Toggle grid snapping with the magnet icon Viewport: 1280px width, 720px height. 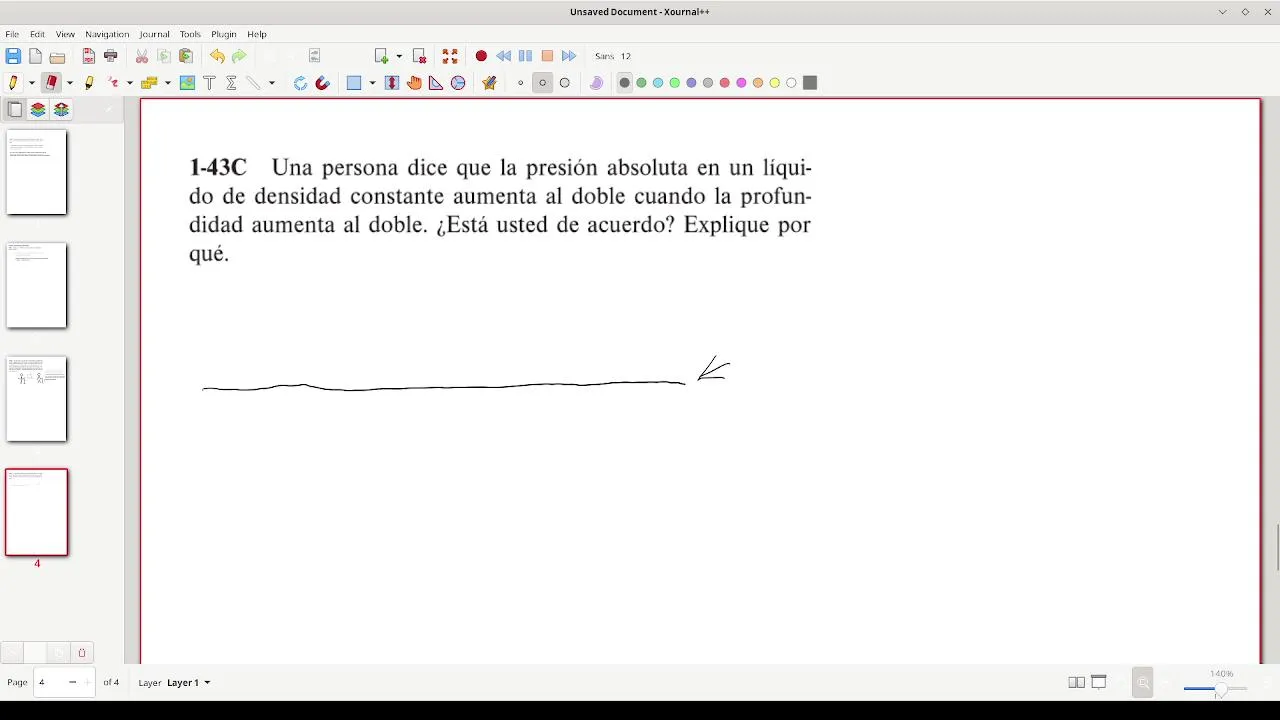tap(322, 83)
